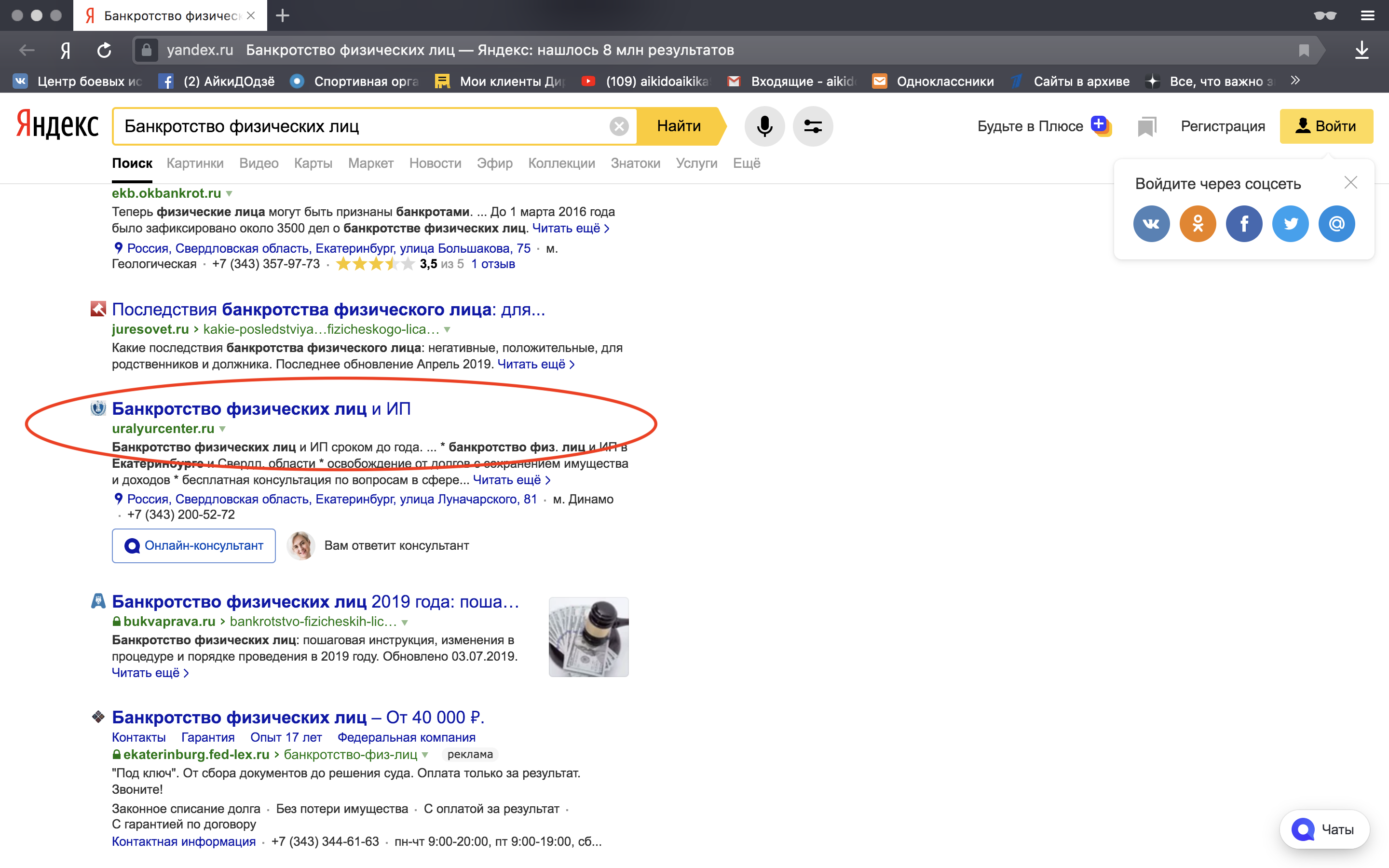Start a chat with Онлайн-консультант

tap(193, 546)
